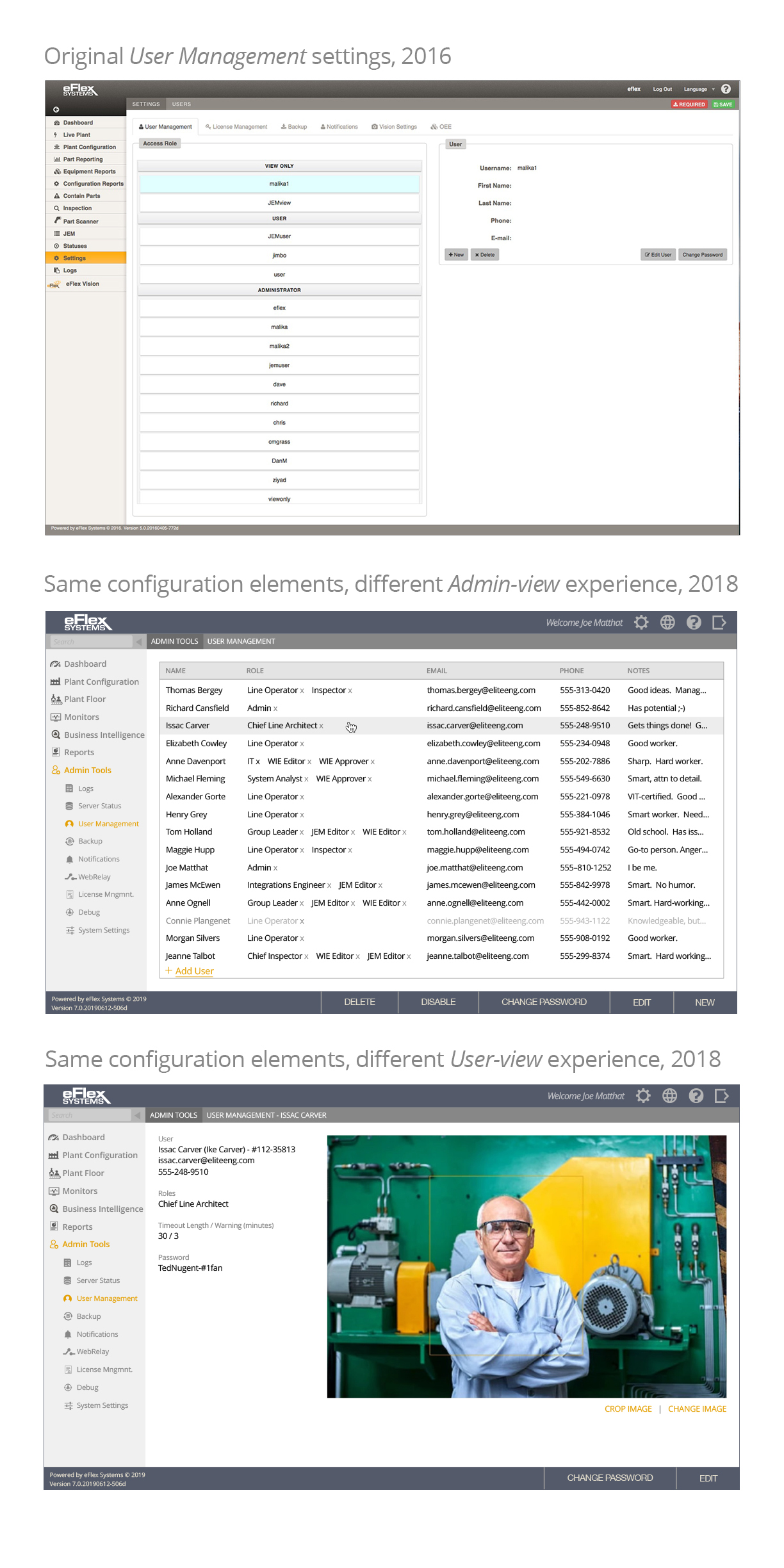The height and width of the screenshot is (1568, 784).
Task: Click CHANGE IMAGE below the photo
Action: pos(697,1409)
